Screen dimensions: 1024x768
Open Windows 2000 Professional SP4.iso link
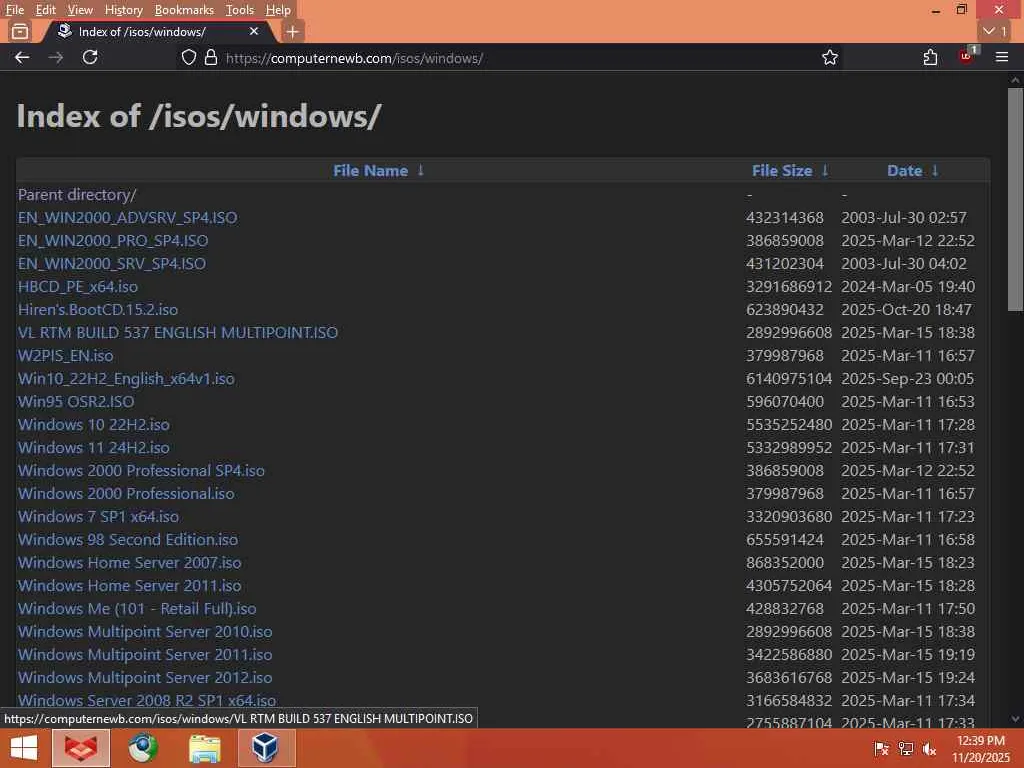[x=141, y=470]
